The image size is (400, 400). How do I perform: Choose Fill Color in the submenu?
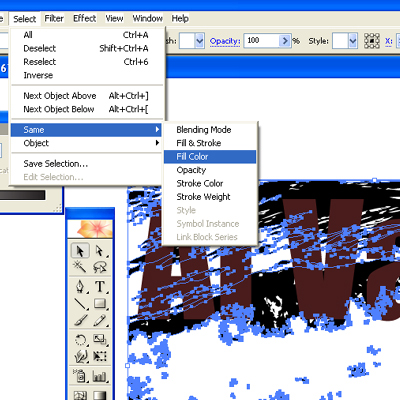[x=210, y=157]
